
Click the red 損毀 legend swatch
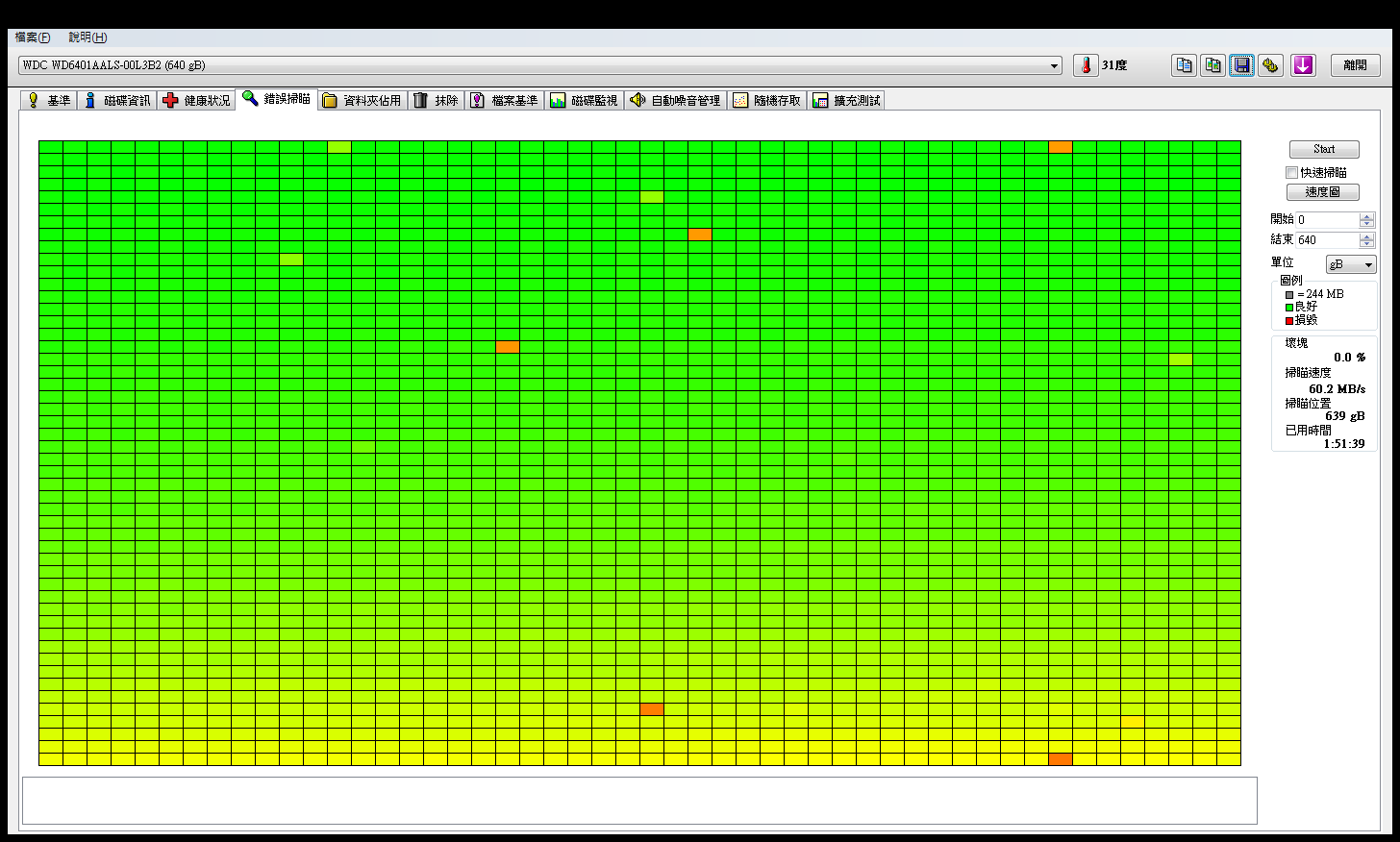point(1289,321)
